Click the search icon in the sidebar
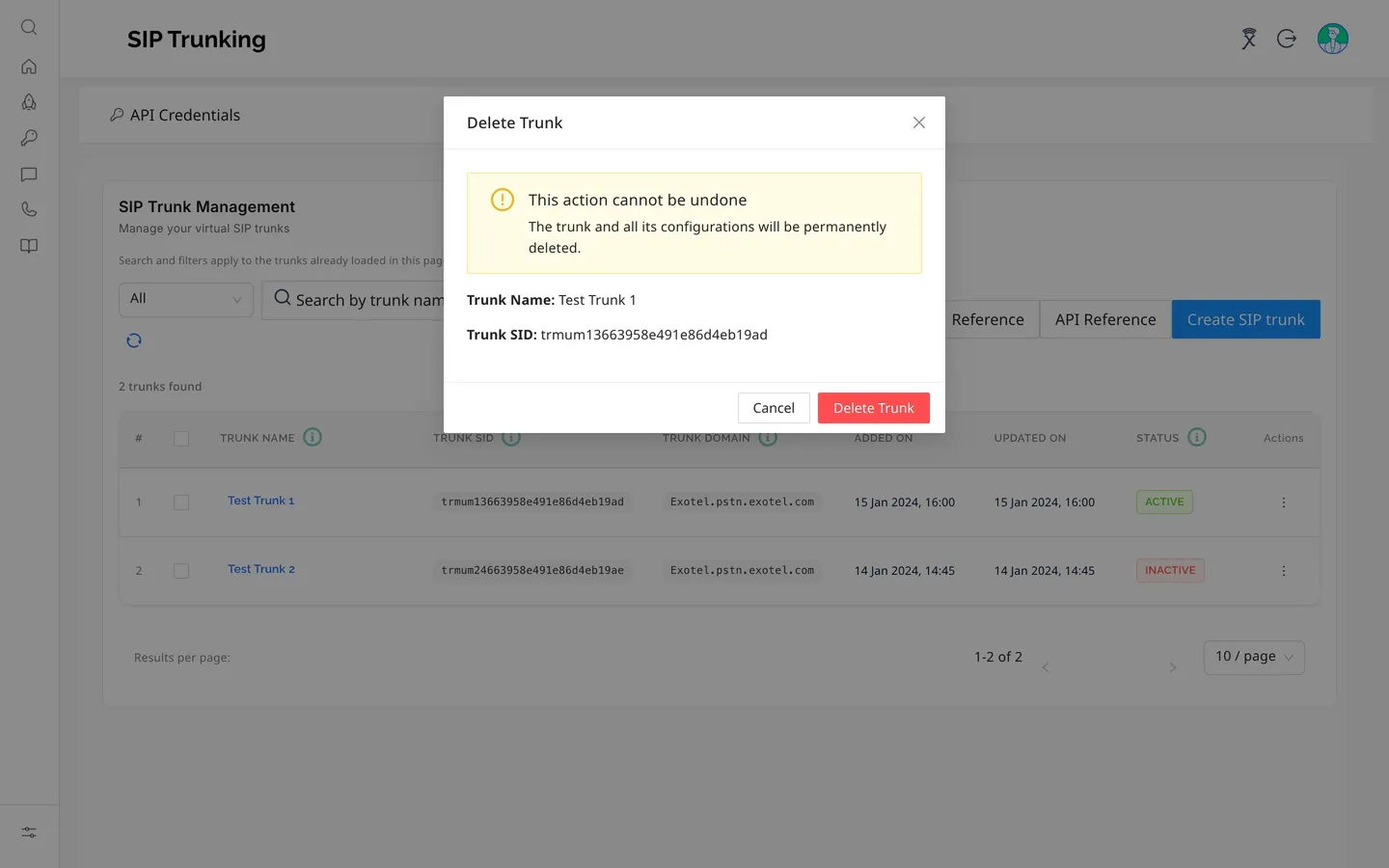Image resolution: width=1389 pixels, height=868 pixels. (29, 27)
